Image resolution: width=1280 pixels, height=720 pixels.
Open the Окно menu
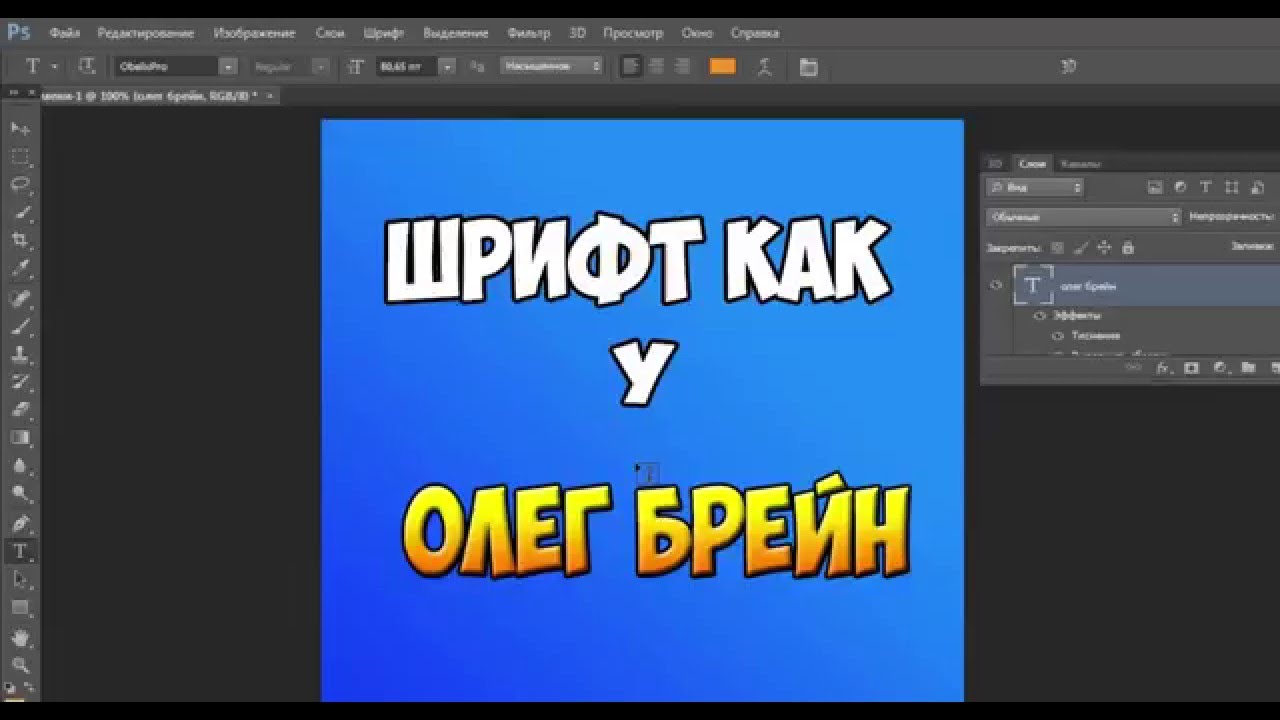coord(697,33)
